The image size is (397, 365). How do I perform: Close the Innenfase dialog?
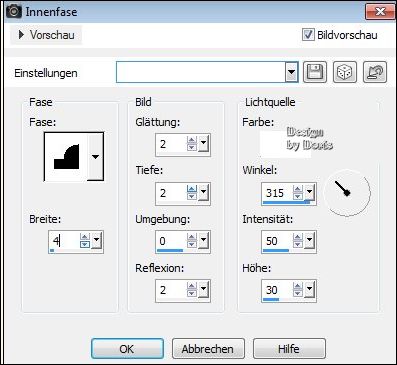pos(380,12)
